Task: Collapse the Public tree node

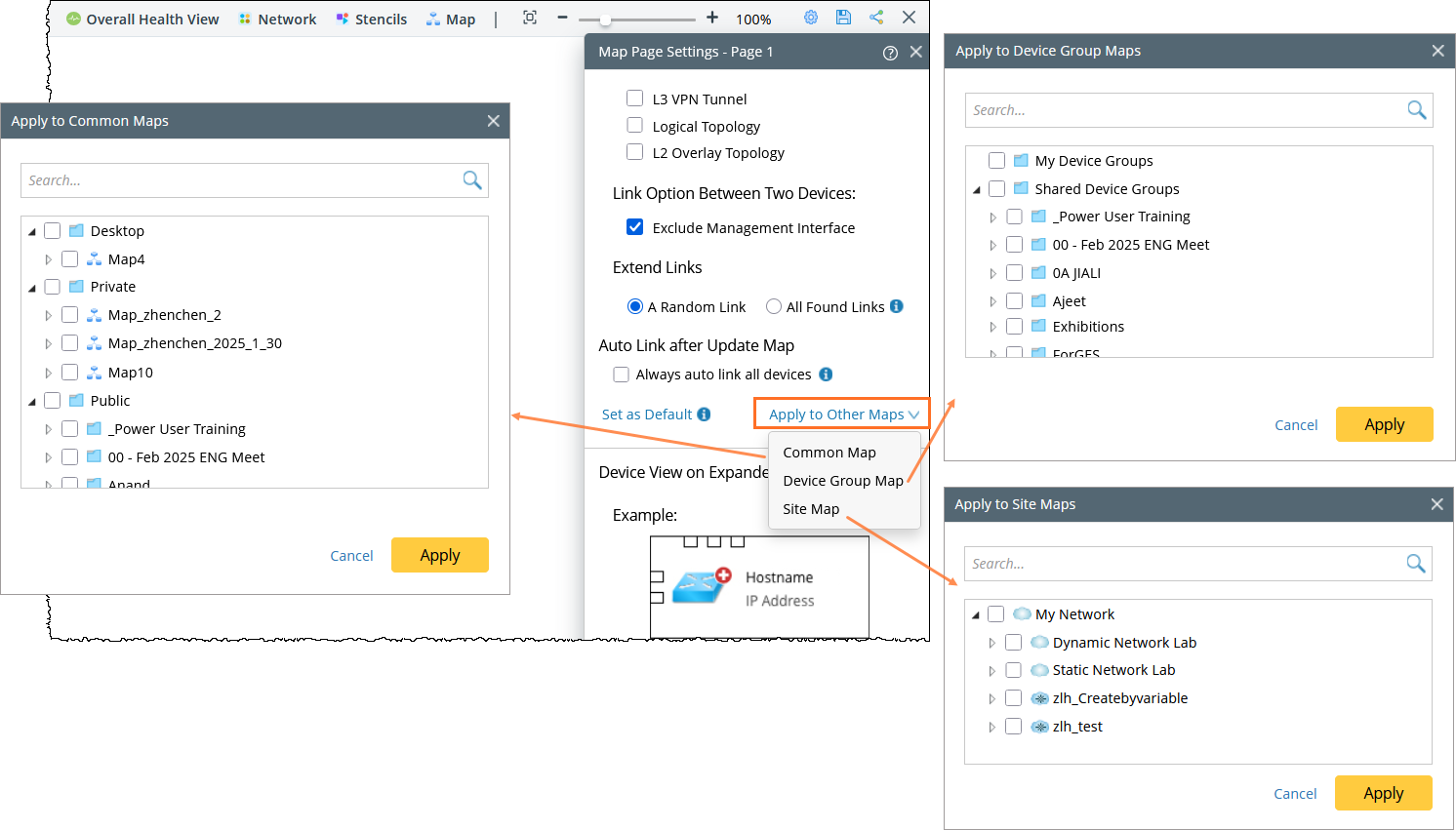Action: point(32,402)
